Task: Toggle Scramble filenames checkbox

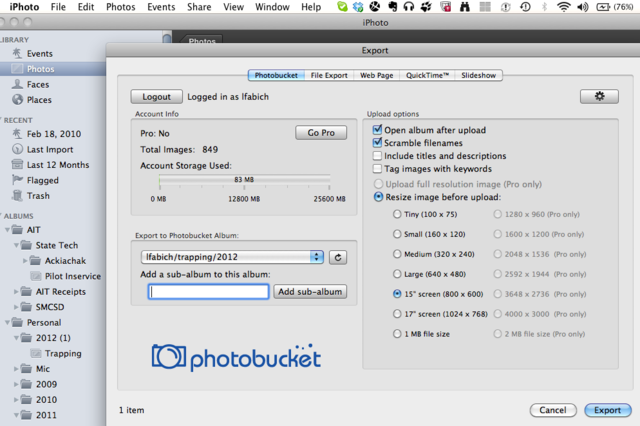Action: (x=378, y=143)
